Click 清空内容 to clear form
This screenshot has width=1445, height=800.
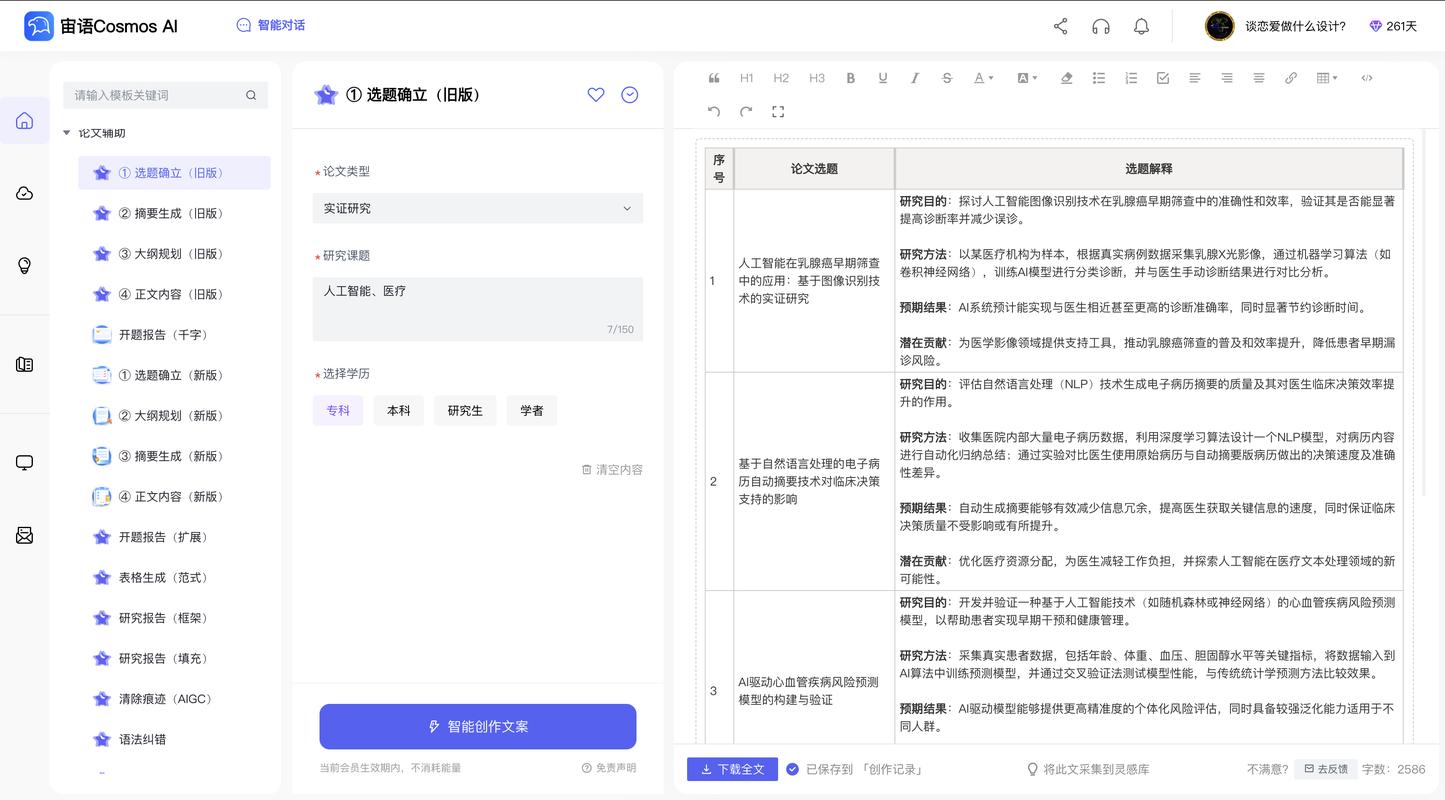tap(612, 469)
